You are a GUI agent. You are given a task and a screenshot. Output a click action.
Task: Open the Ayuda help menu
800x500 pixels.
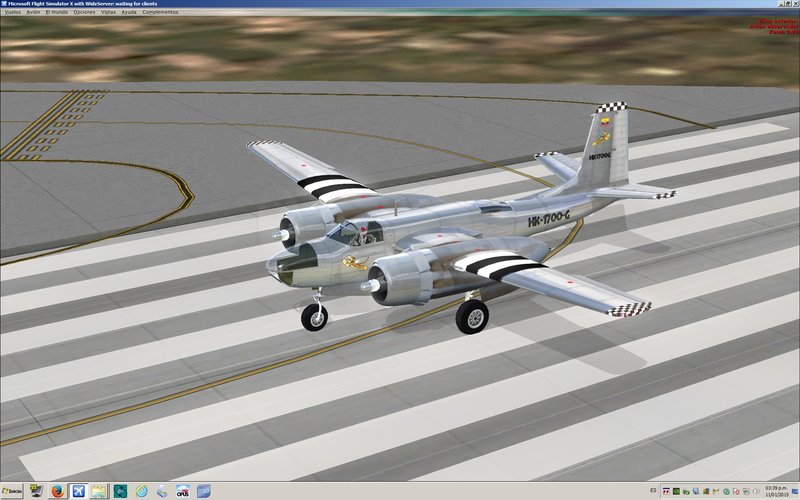tap(129, 12)
